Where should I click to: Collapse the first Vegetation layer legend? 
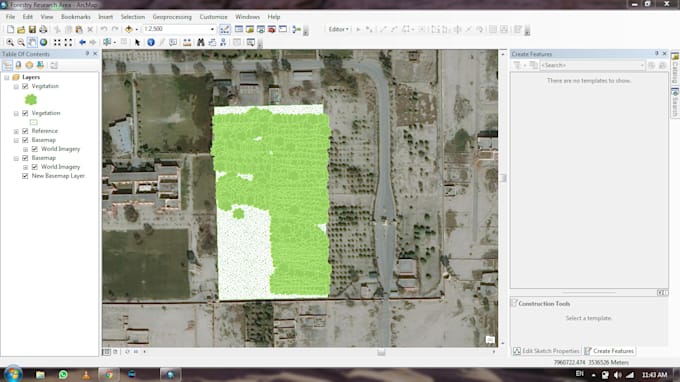(x=16, y=86)
